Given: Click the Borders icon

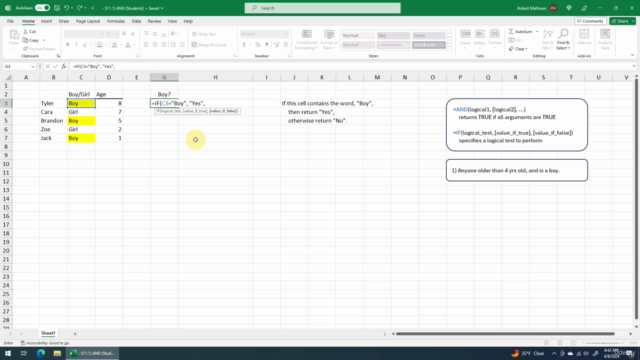Looking at the screenshot, I should click(x=99, y=45).
